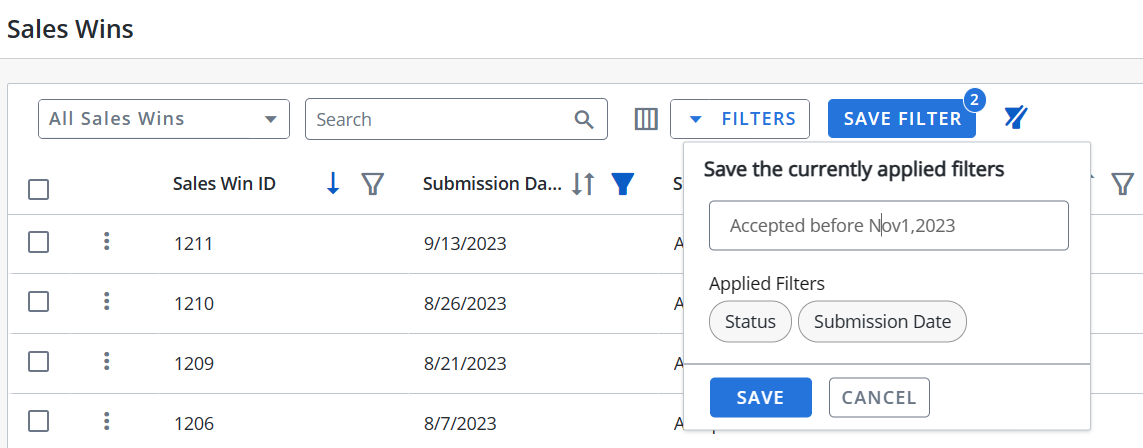
Task: Clear all filters with the crossed funnel icon
Action: [1015, 117]
